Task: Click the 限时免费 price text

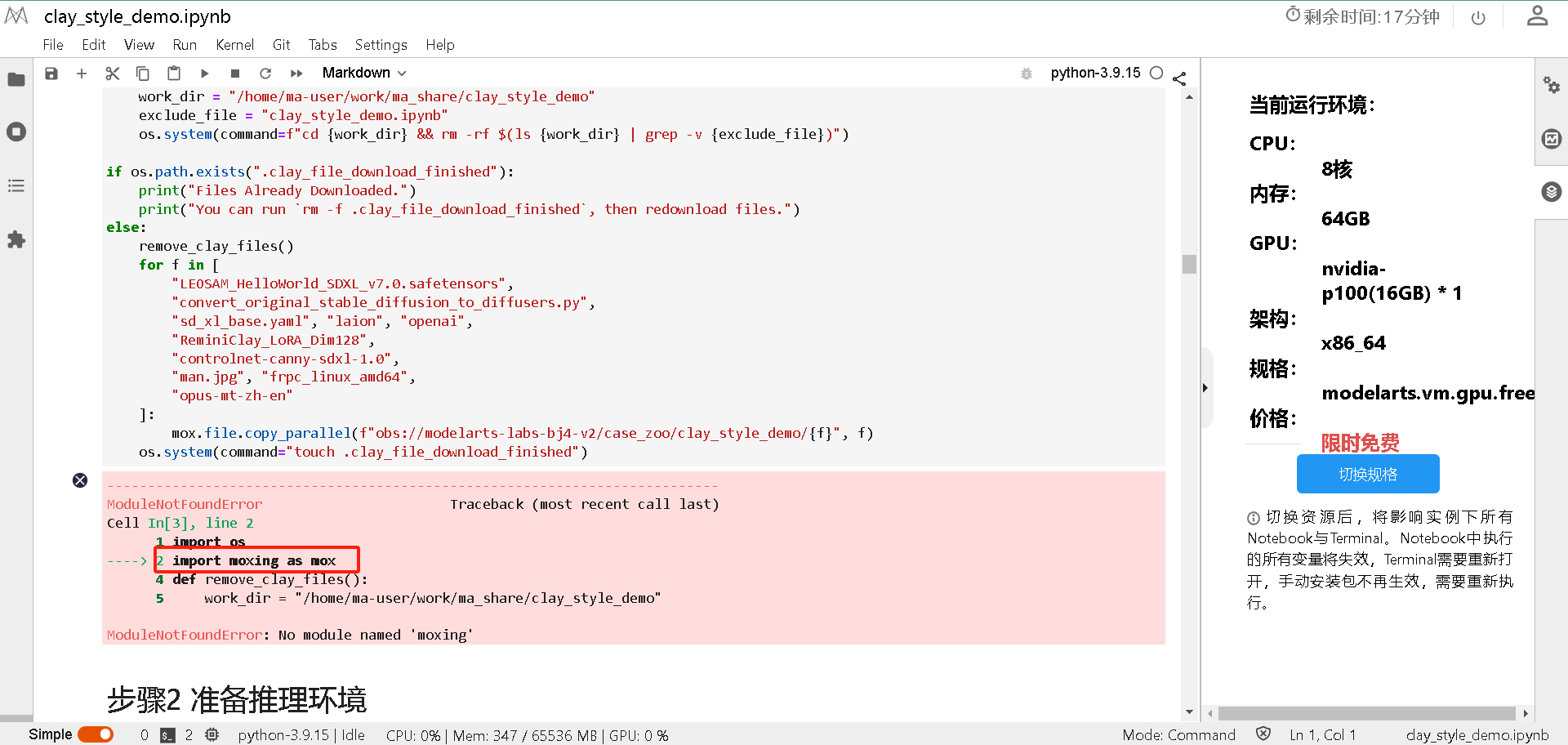Action: click(1361, 443)
